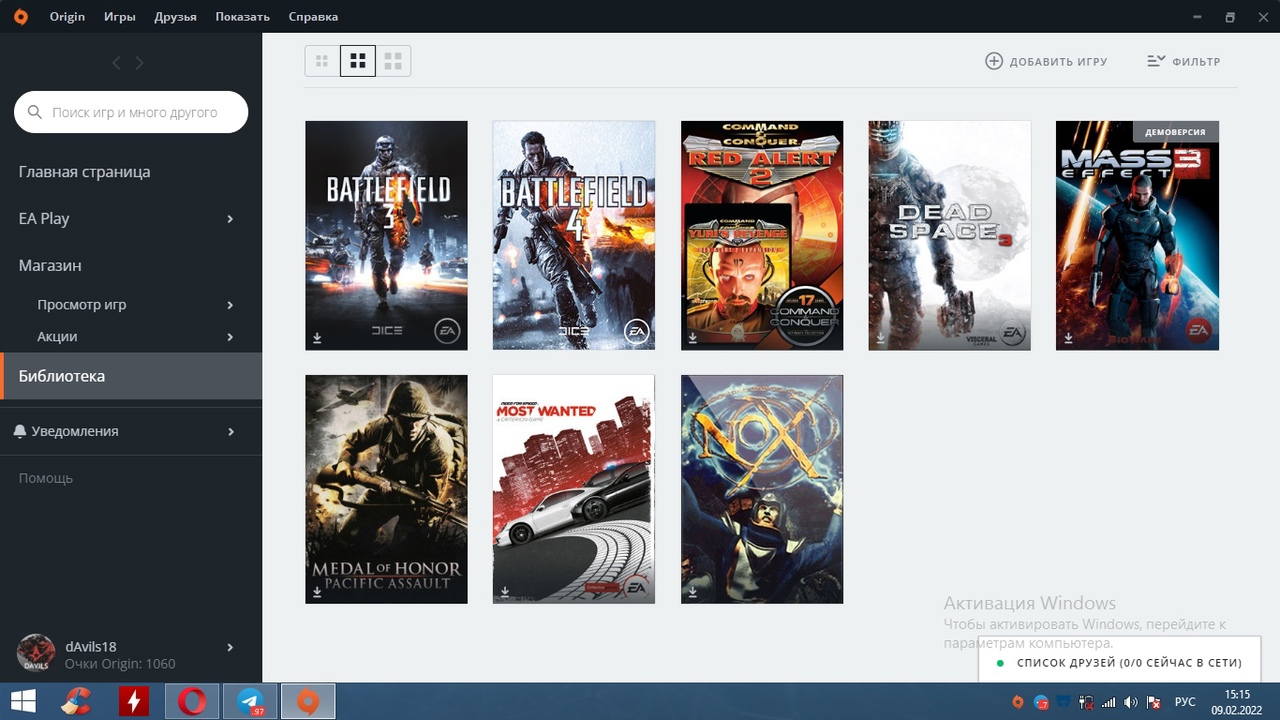The height and width of the screenshot is (720, 1280).
Task: Open the Origin icon in the system tray
Action: [1016, 701]
